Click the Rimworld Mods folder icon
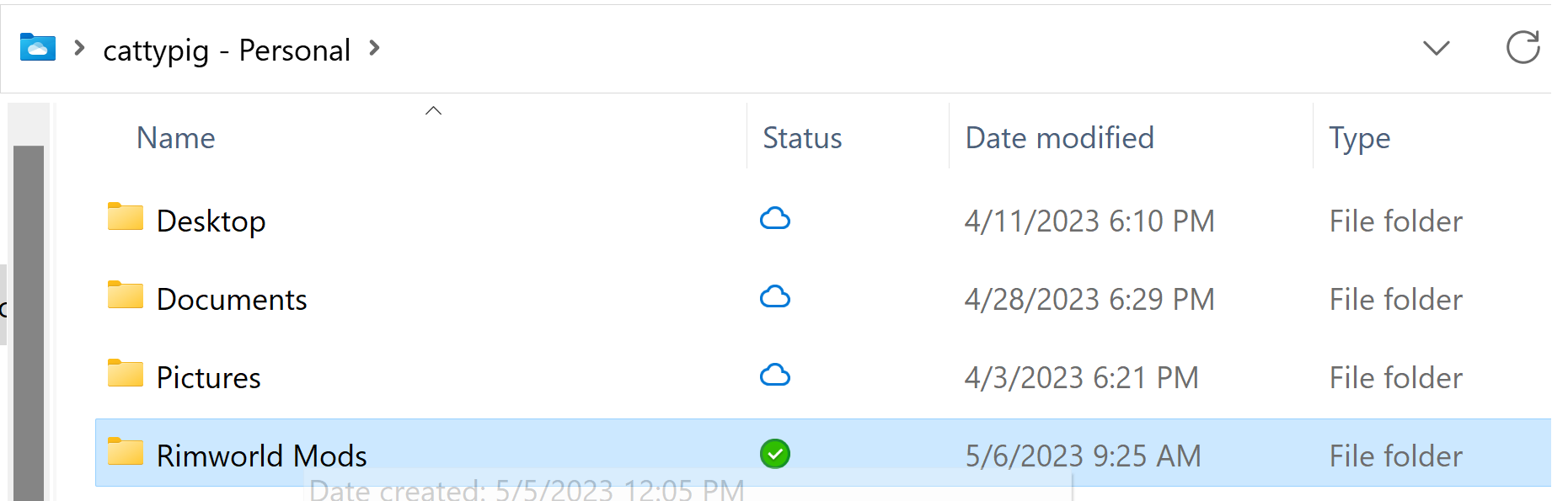 [126, 452]
